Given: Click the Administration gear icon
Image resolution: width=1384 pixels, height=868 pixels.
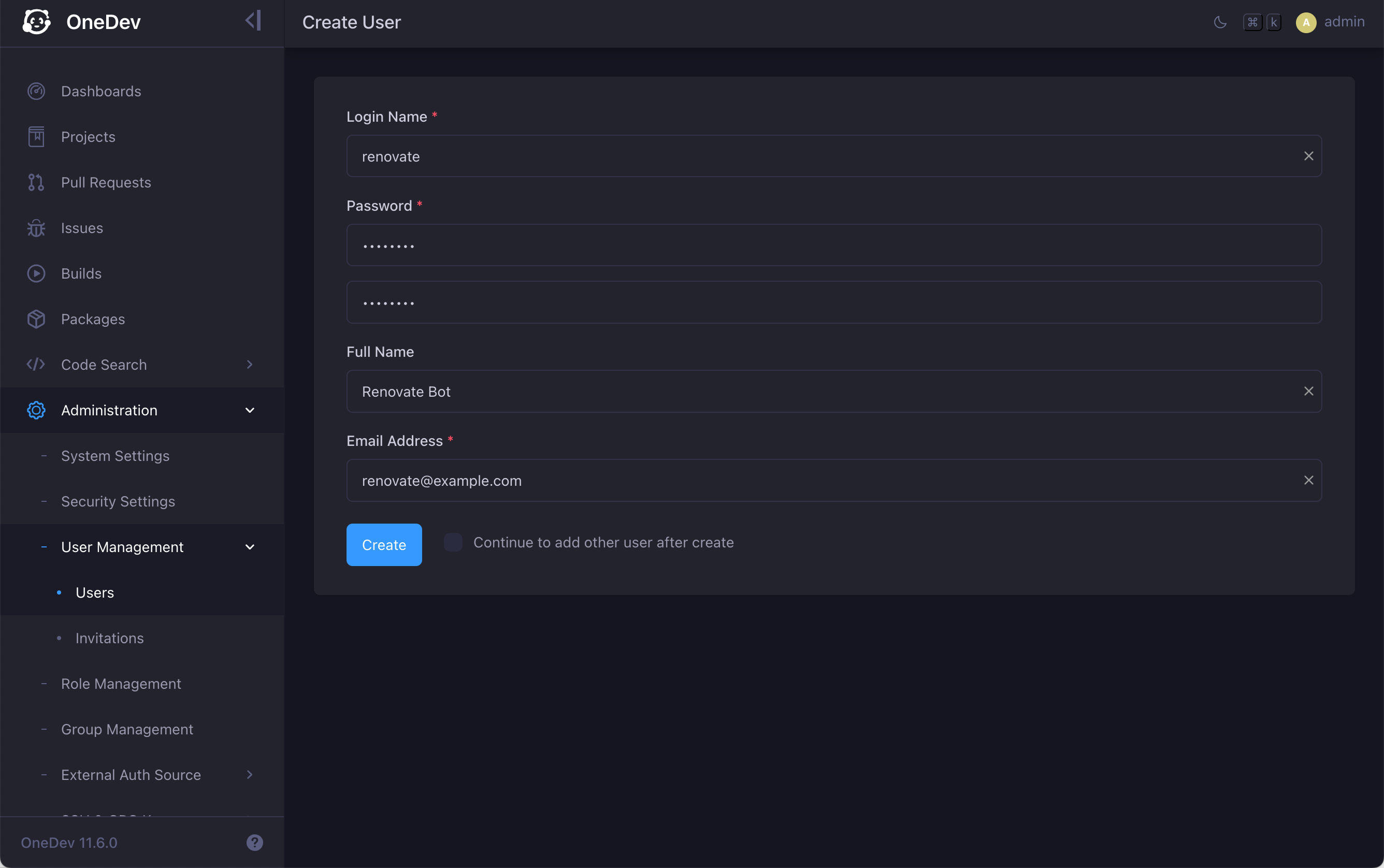Looking at the screenshot, I should click(36, 410).
